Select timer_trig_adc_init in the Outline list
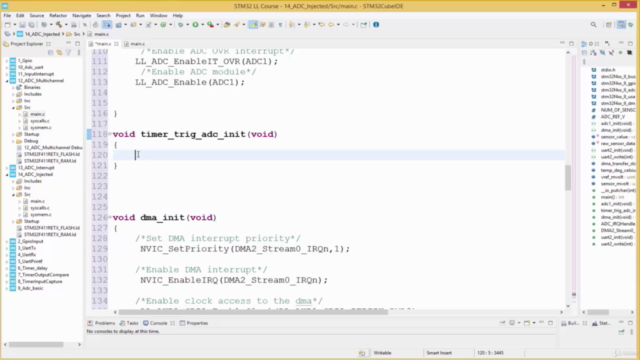Image resolution: width=640 pixels, height=360 pixels. click(617, 211)
